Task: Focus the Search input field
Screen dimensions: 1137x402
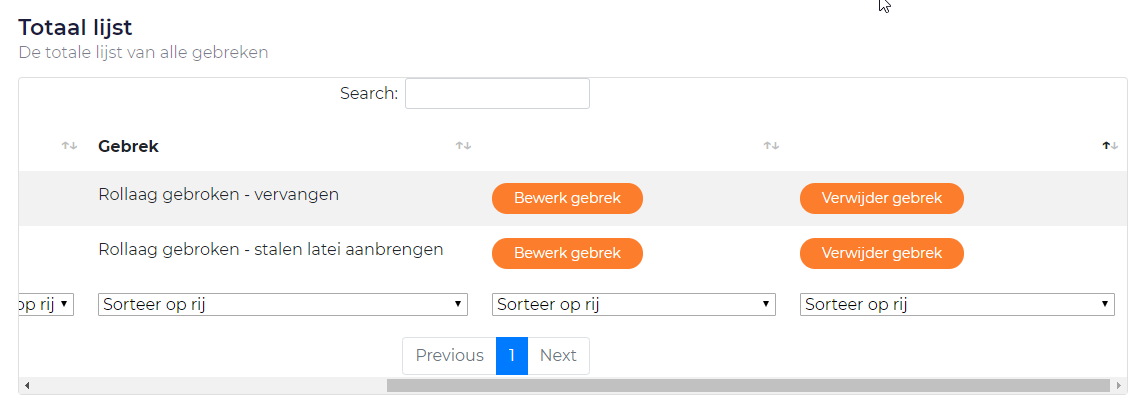Action: point(497,94)
